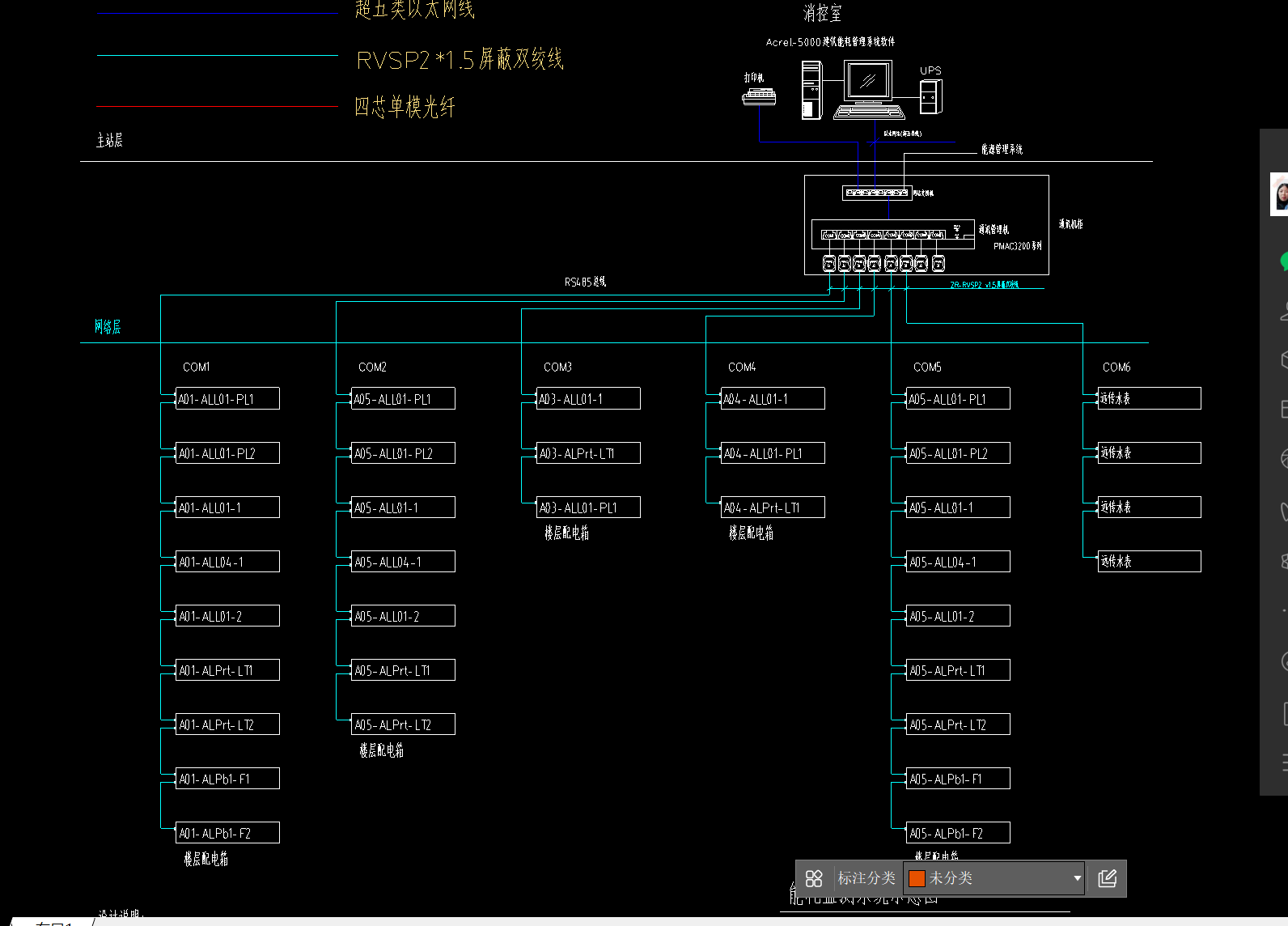
Task: Select the printer symbol in the drawing
Action: point(759,97)
